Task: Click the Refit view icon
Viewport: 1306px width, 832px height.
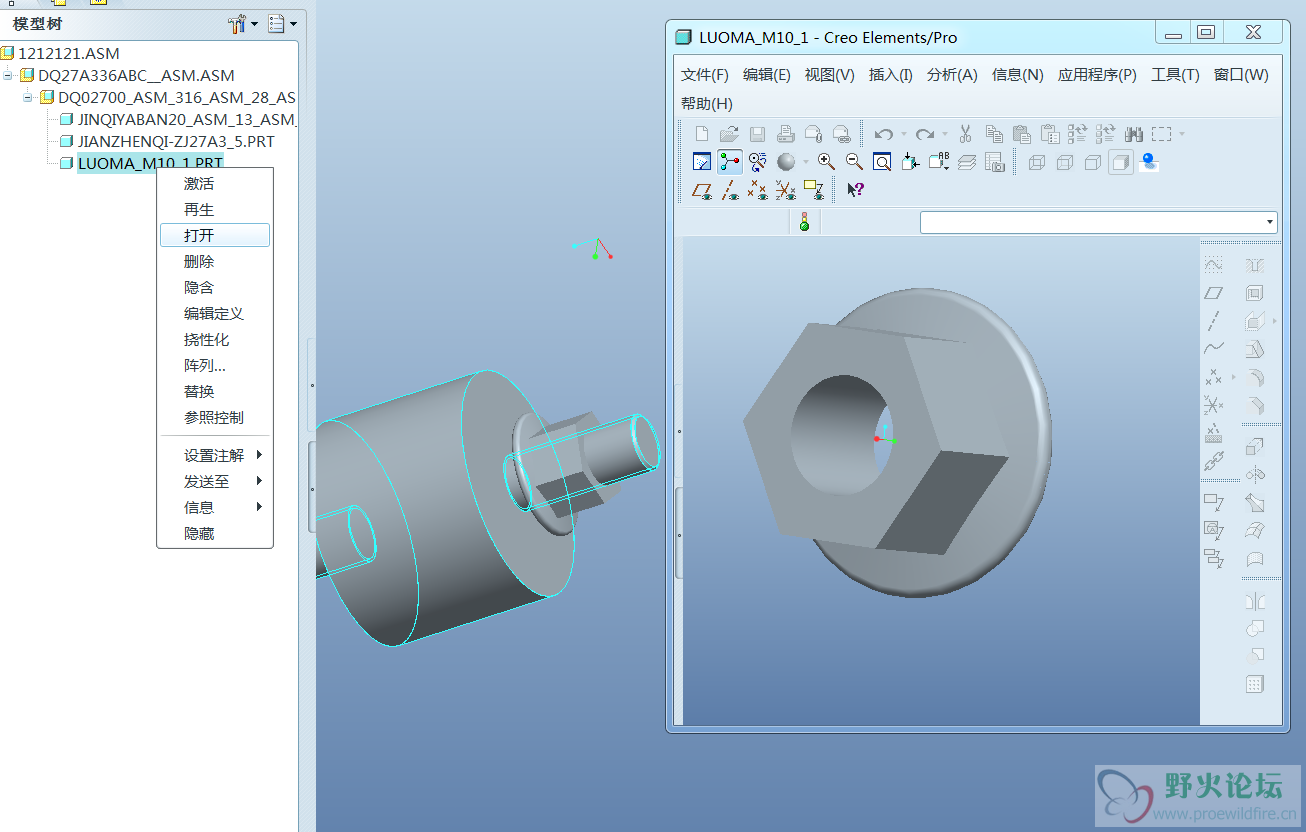Action: pyautogui.click(x=882, y=161)
